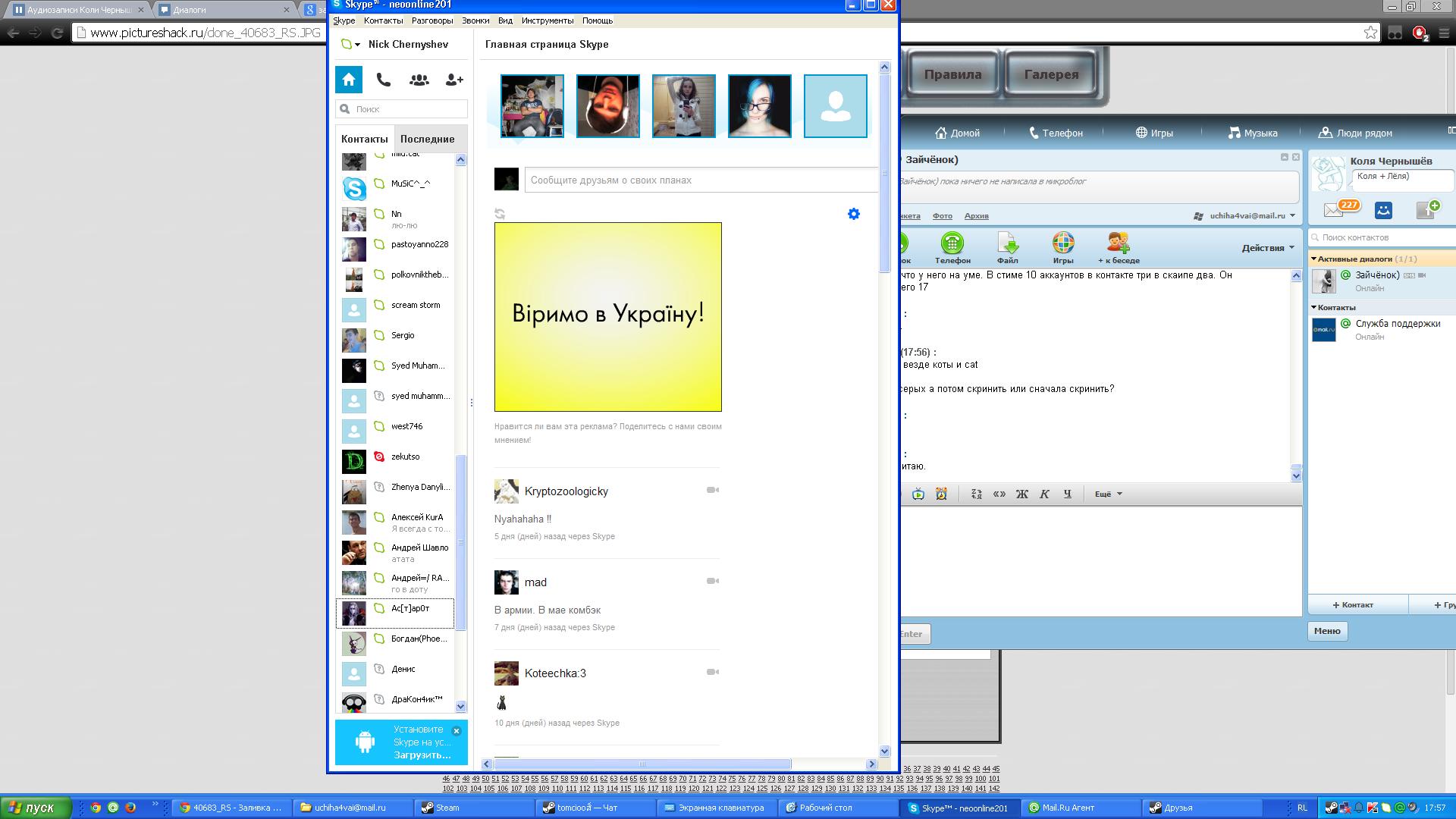Click the create group icon
This screenshot has width=1456, height=819.
[419, 80]
